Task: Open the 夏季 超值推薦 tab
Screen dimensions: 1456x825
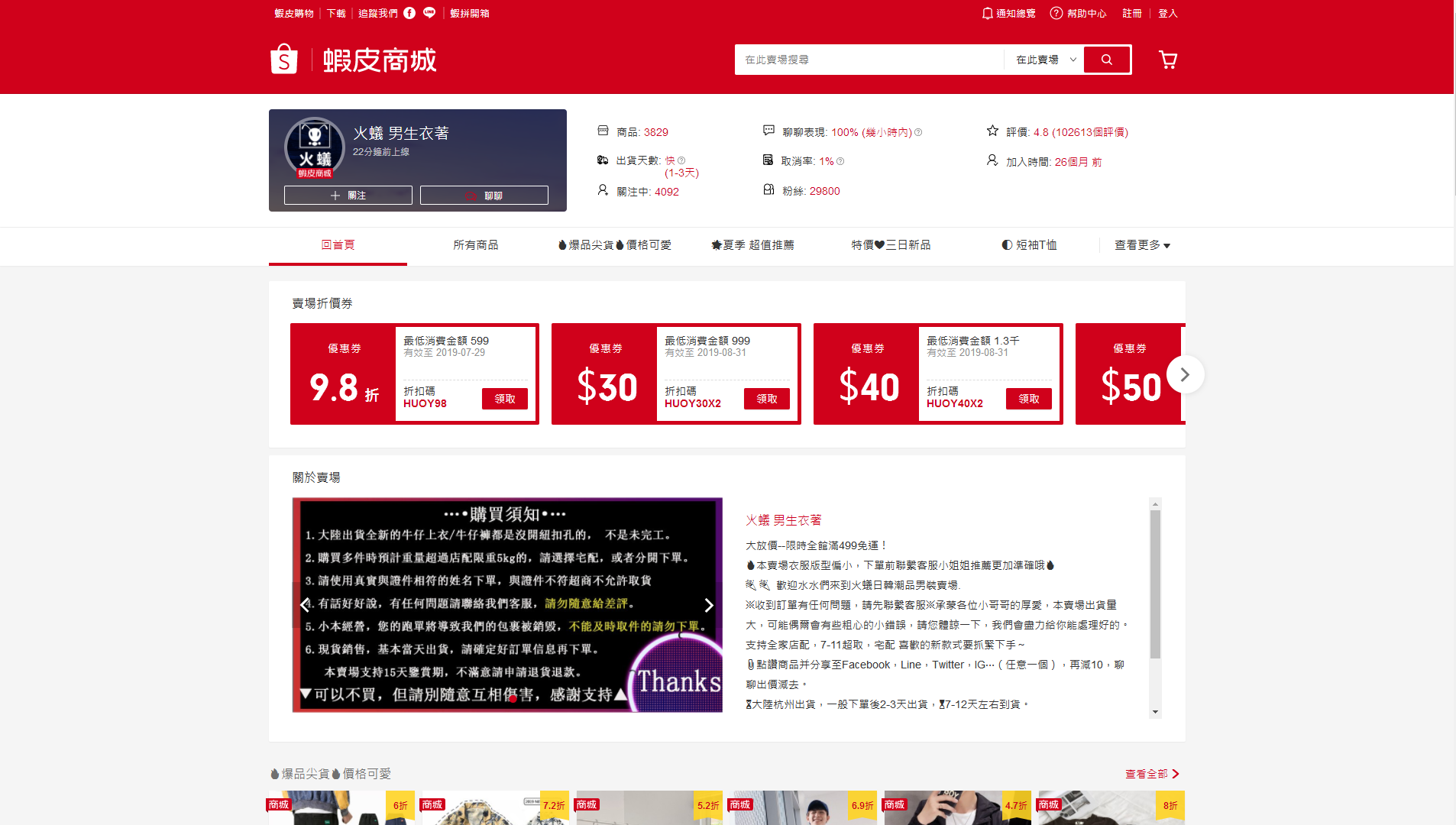Action: click(x=752, y=245)
